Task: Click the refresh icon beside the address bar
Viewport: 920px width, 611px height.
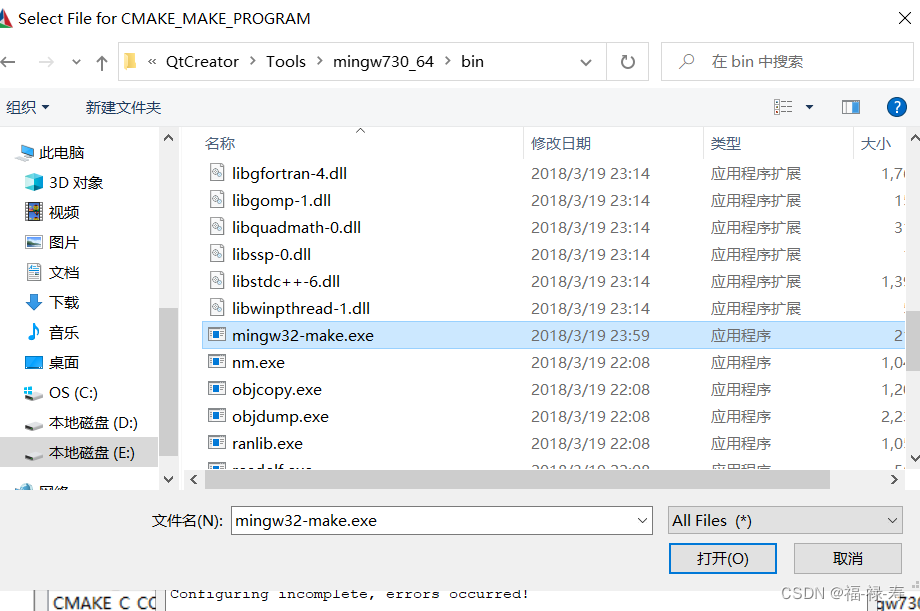Action: [x=629, y=61]
